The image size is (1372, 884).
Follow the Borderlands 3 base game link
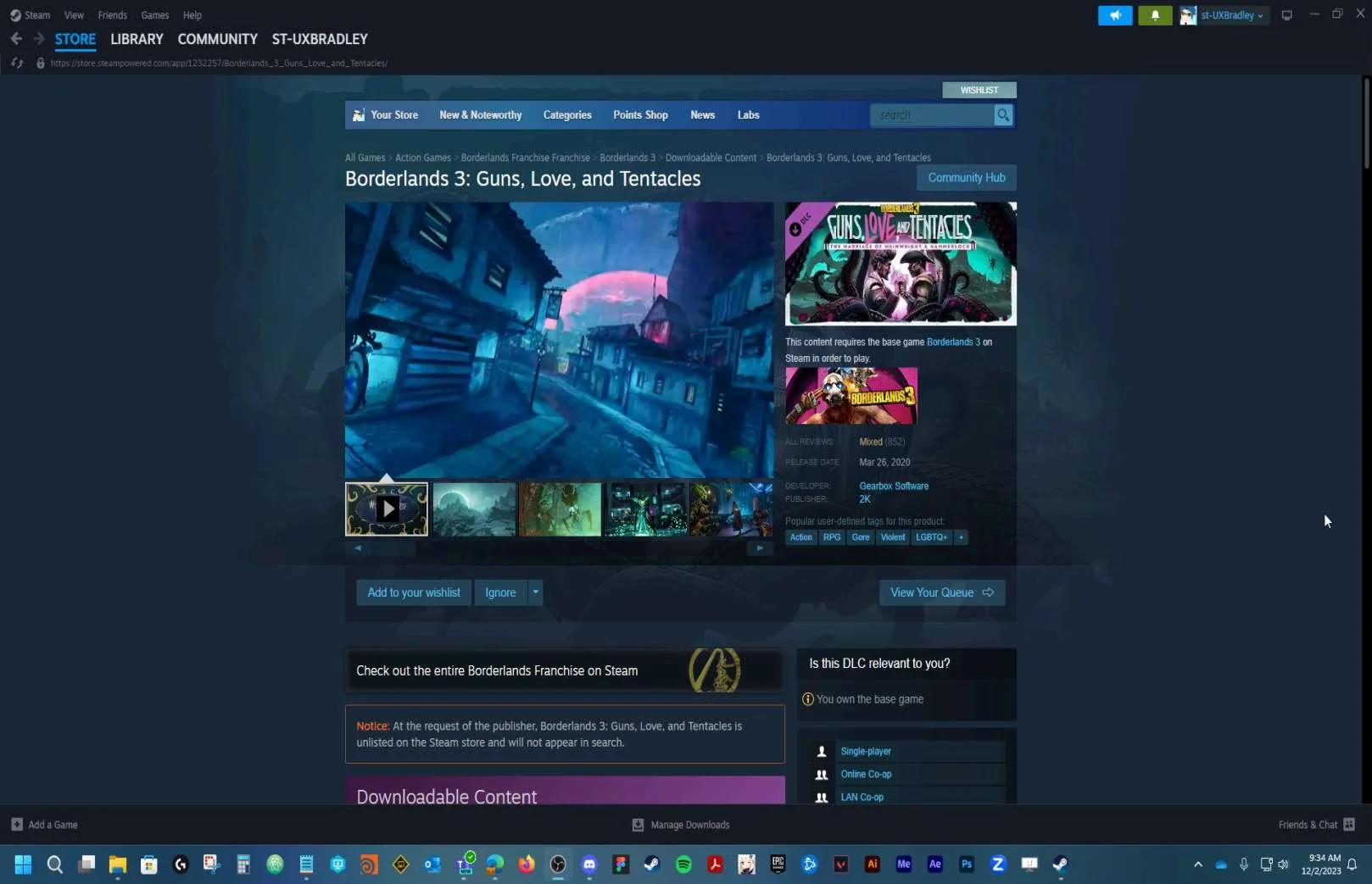pyautogui.click(x=953, y=342)
